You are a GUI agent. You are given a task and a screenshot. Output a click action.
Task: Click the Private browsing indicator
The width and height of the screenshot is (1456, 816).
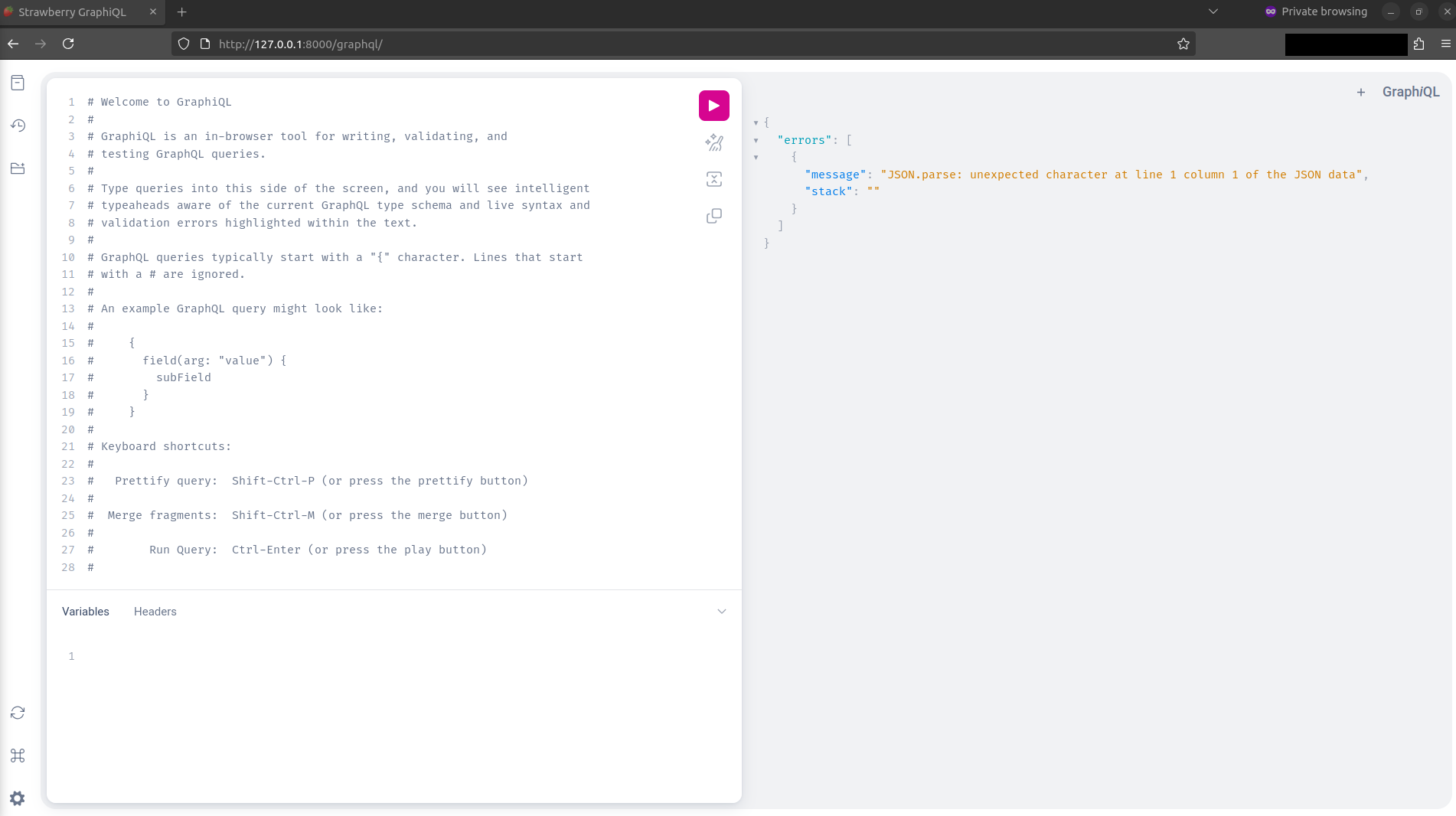(x=1317, y=11)
